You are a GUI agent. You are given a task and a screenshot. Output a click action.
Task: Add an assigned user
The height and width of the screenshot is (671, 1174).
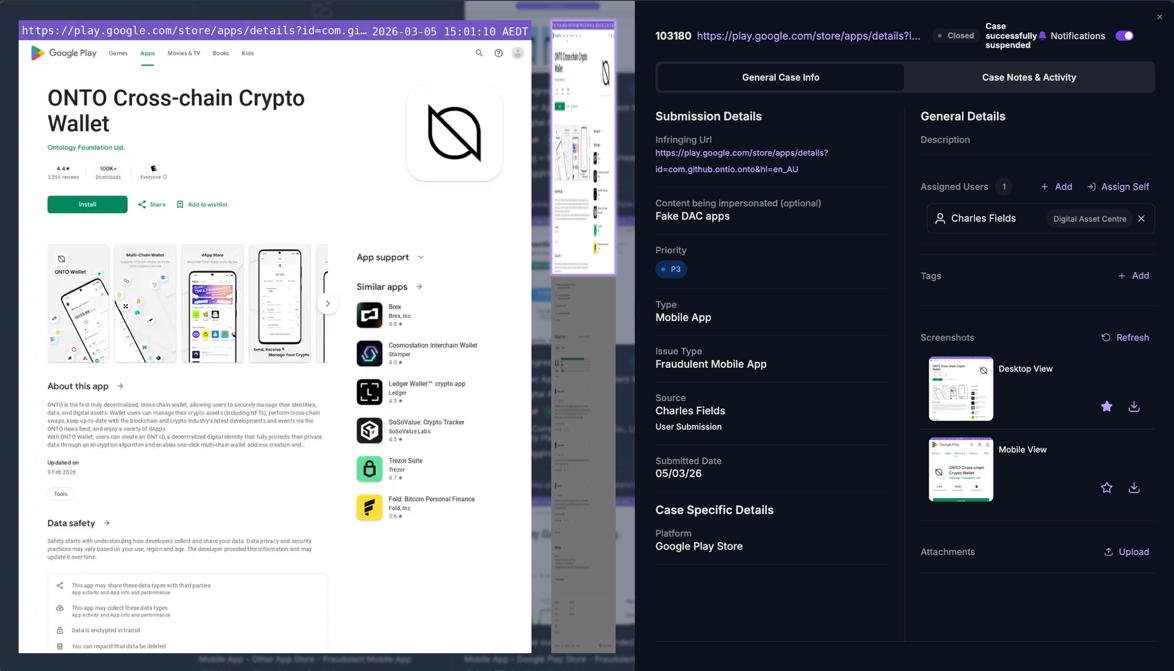(1055, 187)
